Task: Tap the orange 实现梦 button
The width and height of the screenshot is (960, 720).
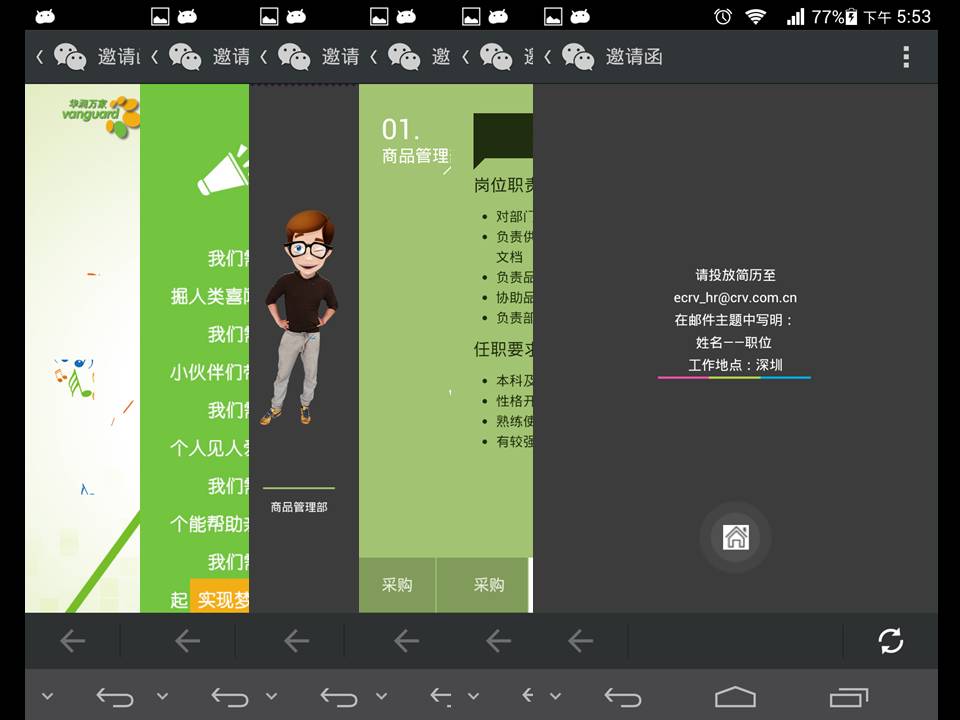Action: pyautogui.click(x=220, y=599)
